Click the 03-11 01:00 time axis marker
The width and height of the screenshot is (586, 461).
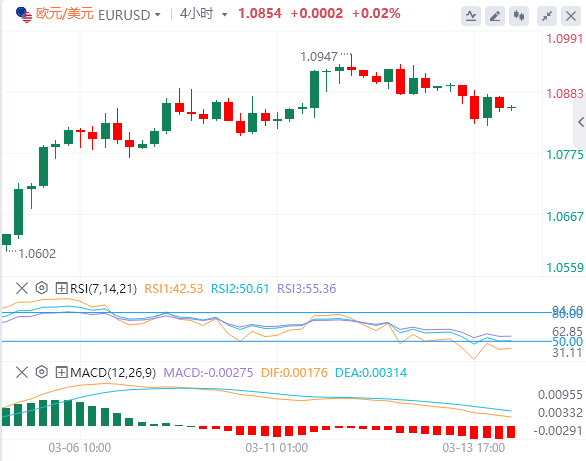277,448
